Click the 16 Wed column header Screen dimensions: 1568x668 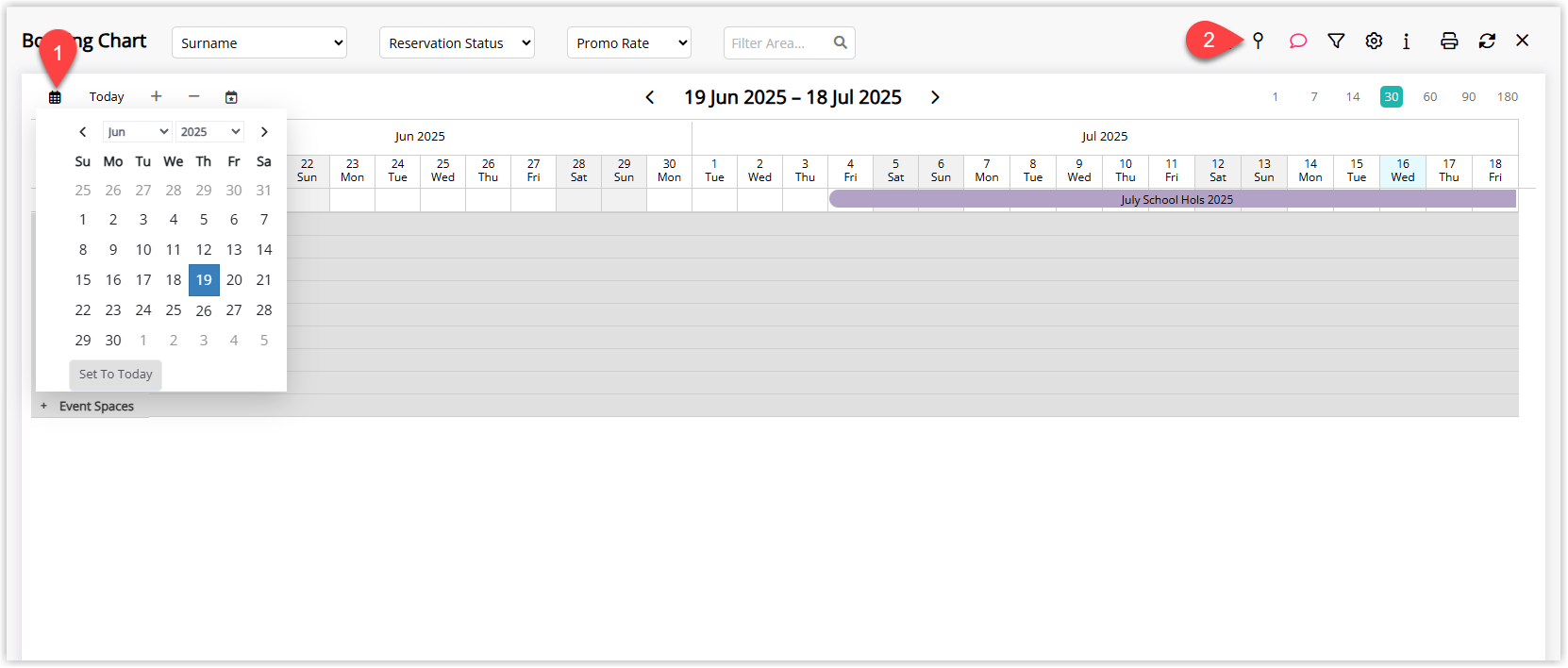click(1403, 171)
